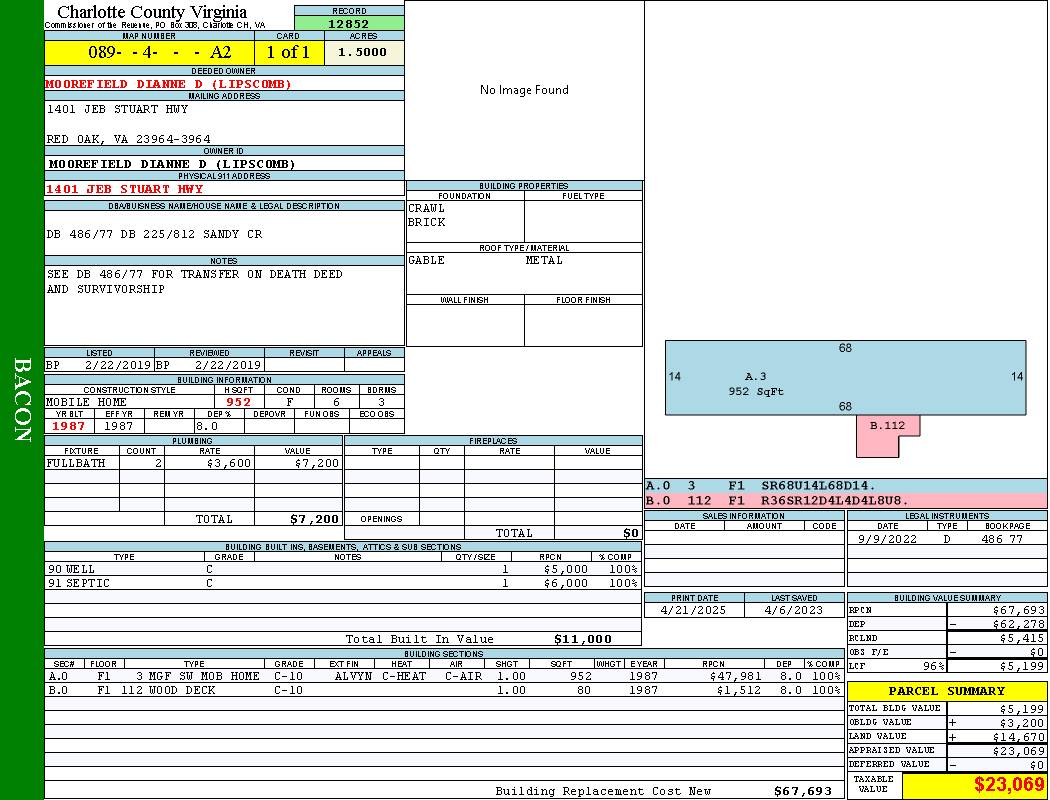
Task: Open deeded owner Moorefield Dianne D link
Action: point(169,84)
